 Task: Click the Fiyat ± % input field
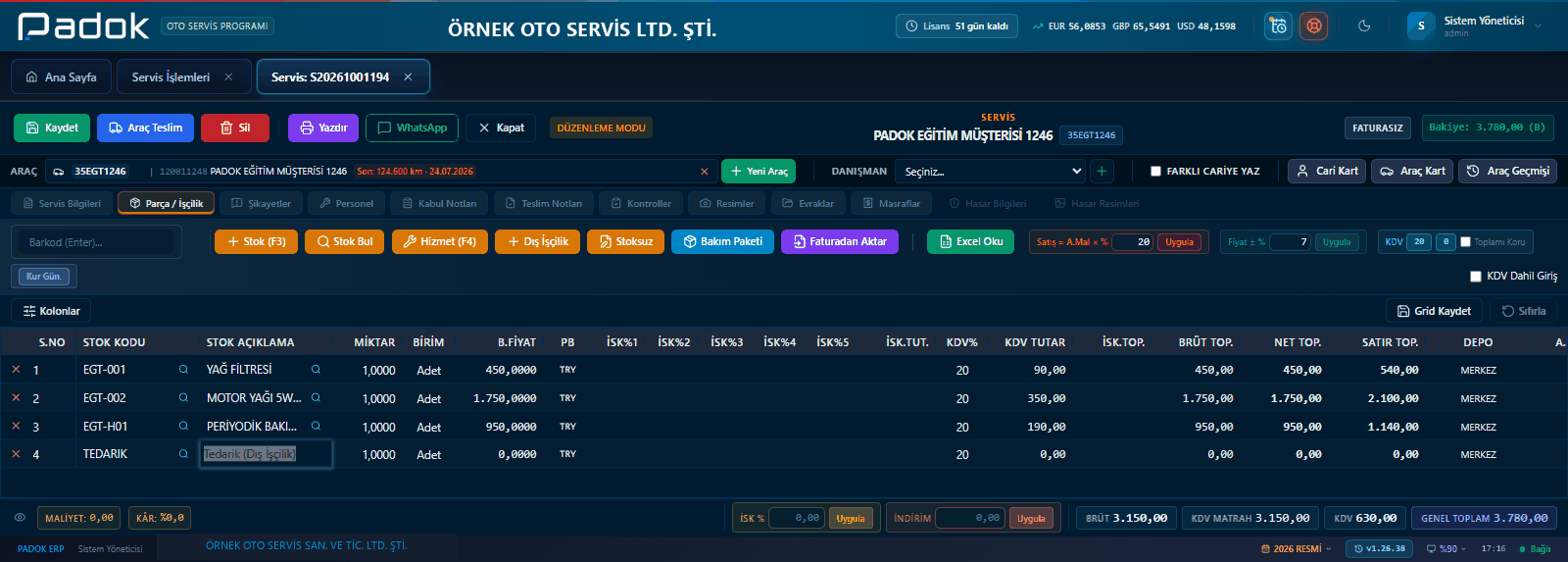[x=1291, y=242]
